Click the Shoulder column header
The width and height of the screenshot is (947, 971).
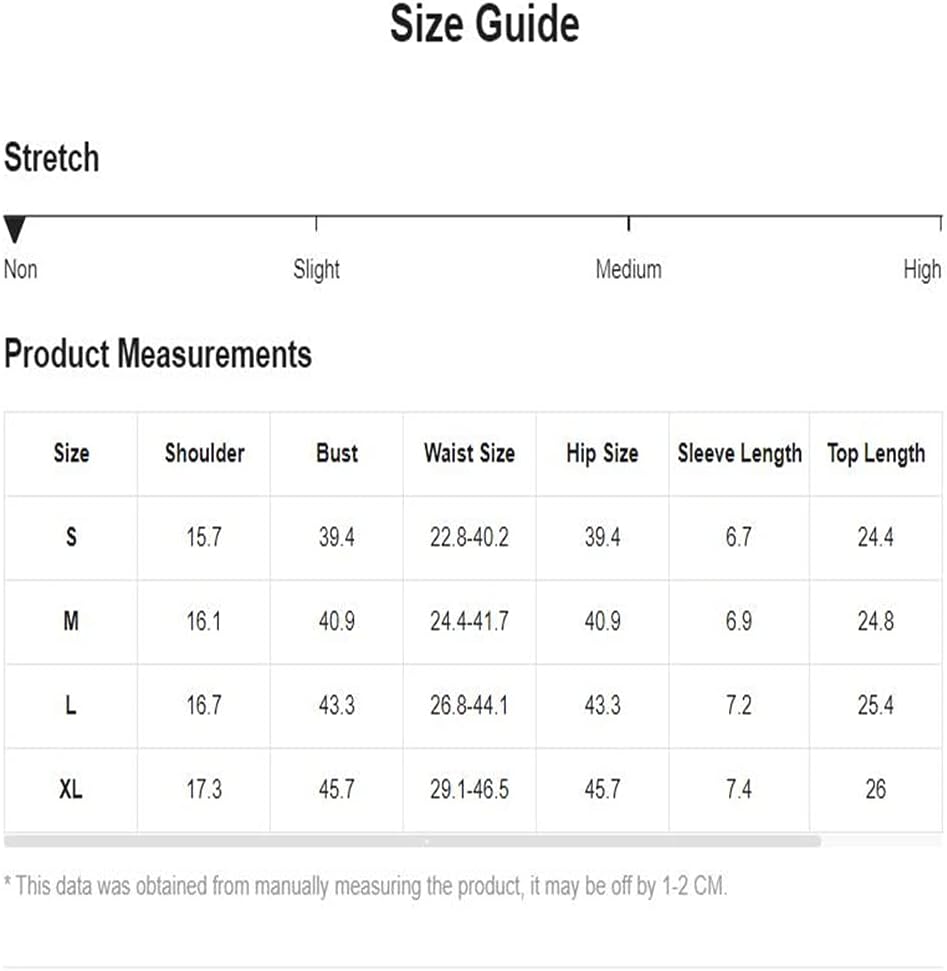[204, 453]
